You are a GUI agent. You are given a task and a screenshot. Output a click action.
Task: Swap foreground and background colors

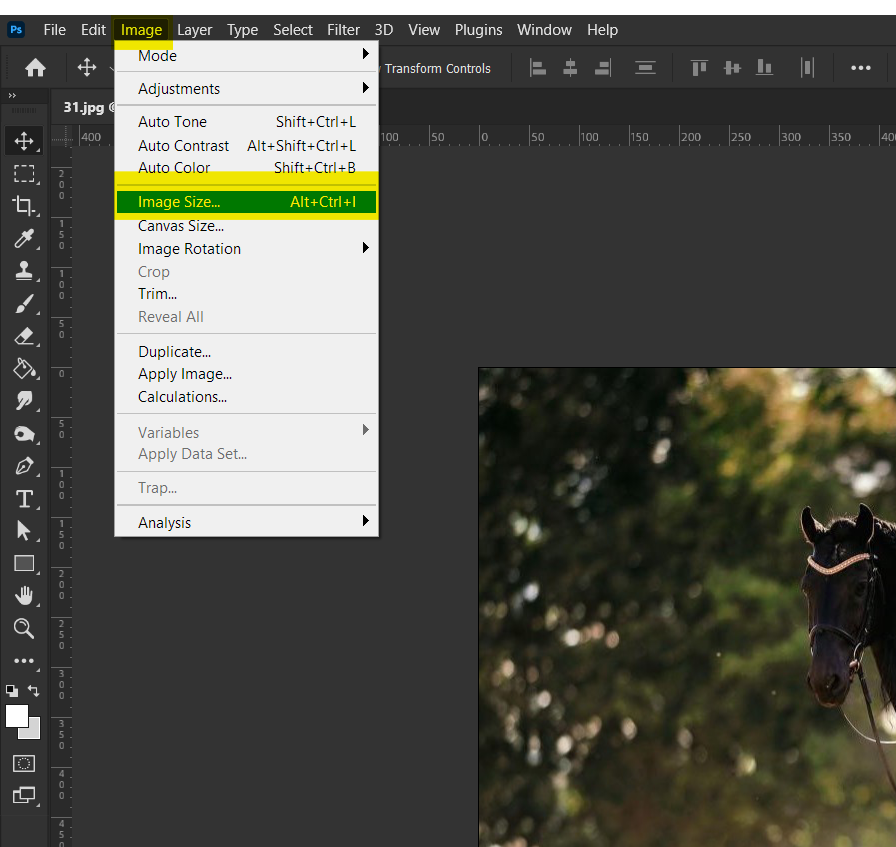click(x=35, y=691)
